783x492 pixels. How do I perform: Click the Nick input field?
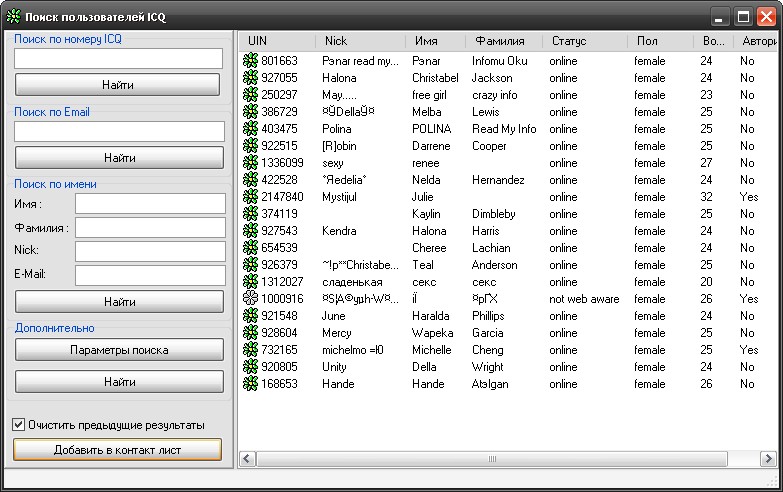point(150,251)
